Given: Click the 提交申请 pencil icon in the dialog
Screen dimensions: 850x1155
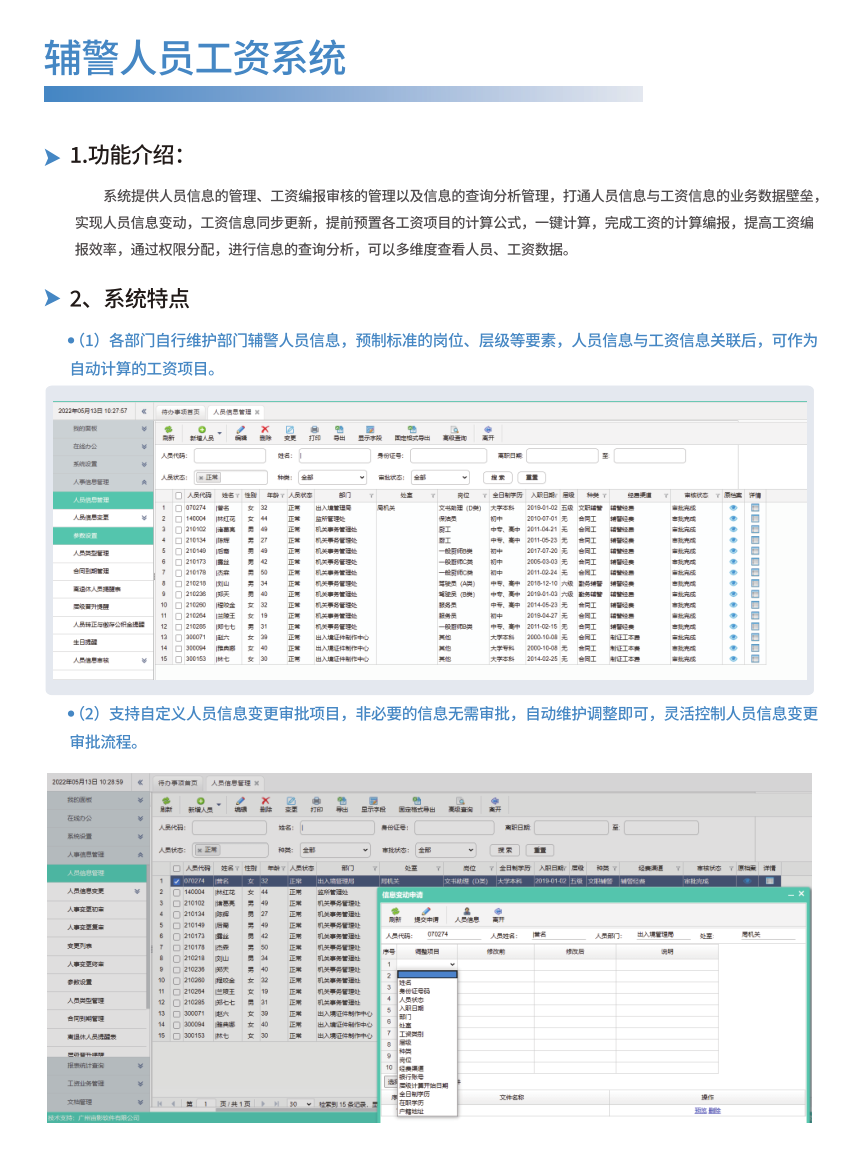Looking at the screenshot, I should point(427,911).
